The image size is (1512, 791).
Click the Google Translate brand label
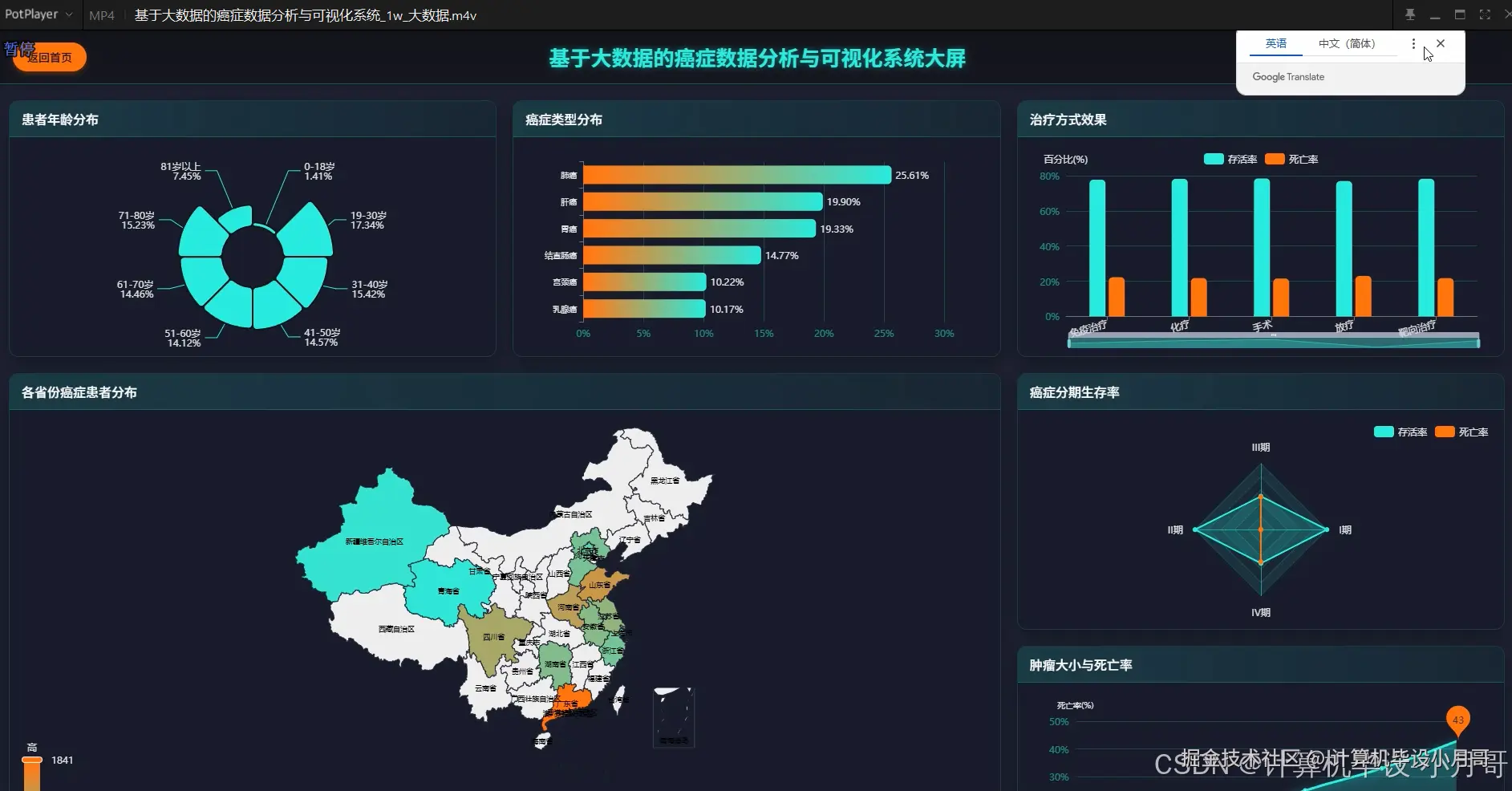[x=1288, y=77]
